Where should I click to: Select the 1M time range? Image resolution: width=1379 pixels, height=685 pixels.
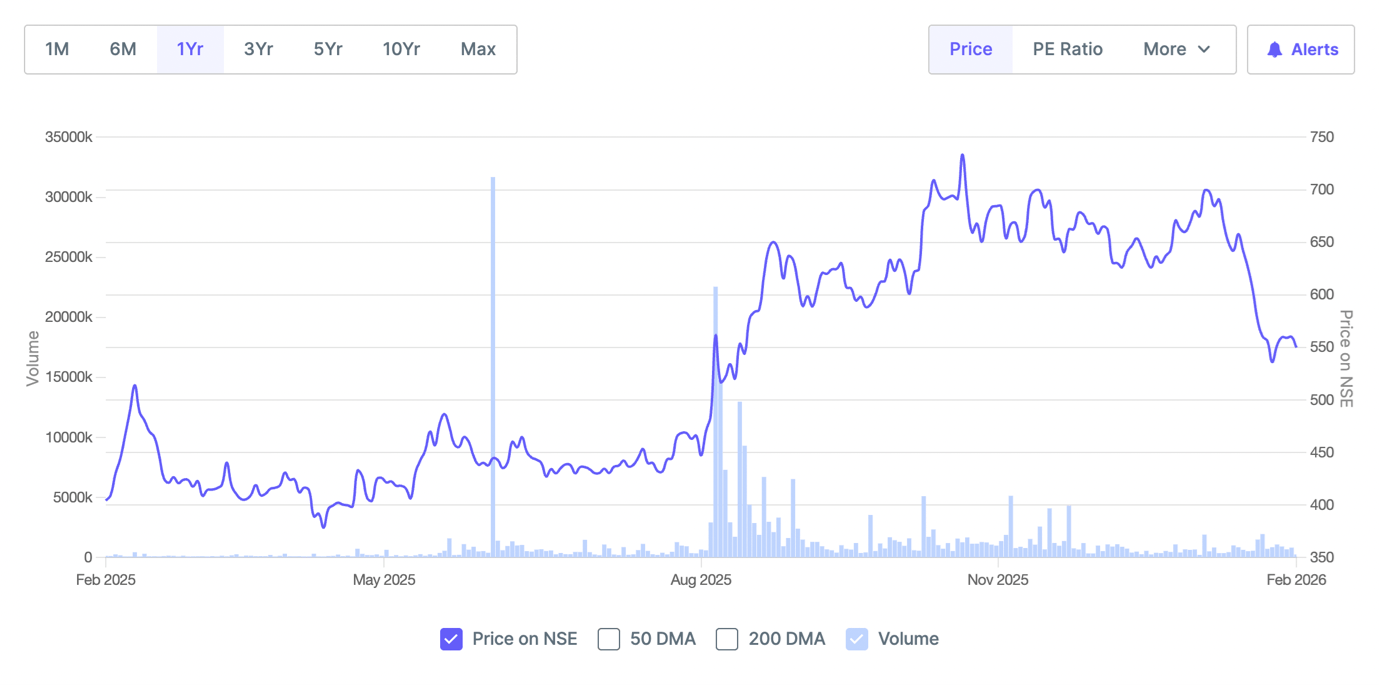click(x=57, y=49)
